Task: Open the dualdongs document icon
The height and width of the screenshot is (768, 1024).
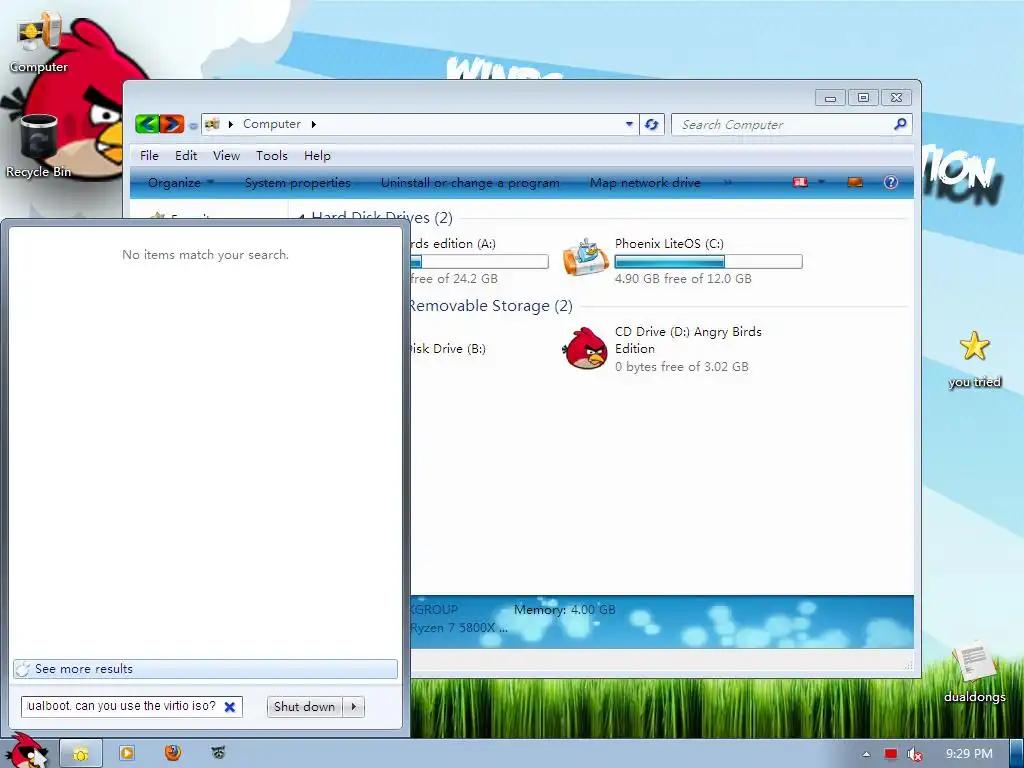Action: pyautogui.click(x=974, y=673)
